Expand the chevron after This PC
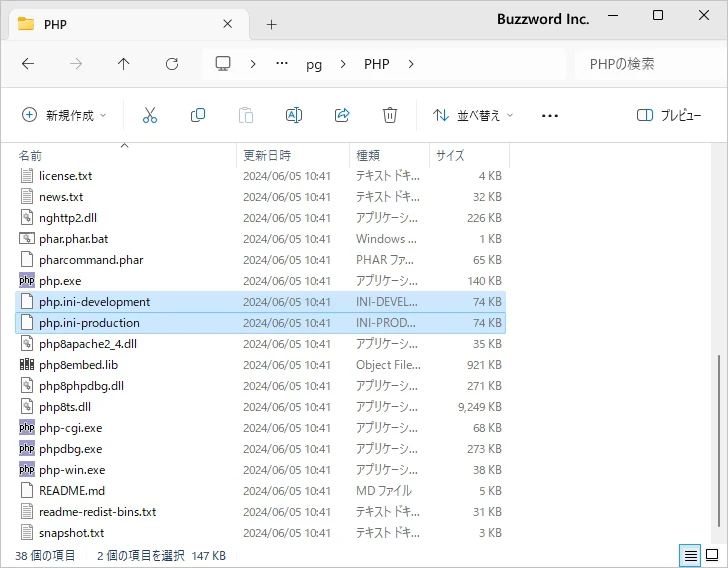Viewport: 728px width, 568px height. point(253,64)
